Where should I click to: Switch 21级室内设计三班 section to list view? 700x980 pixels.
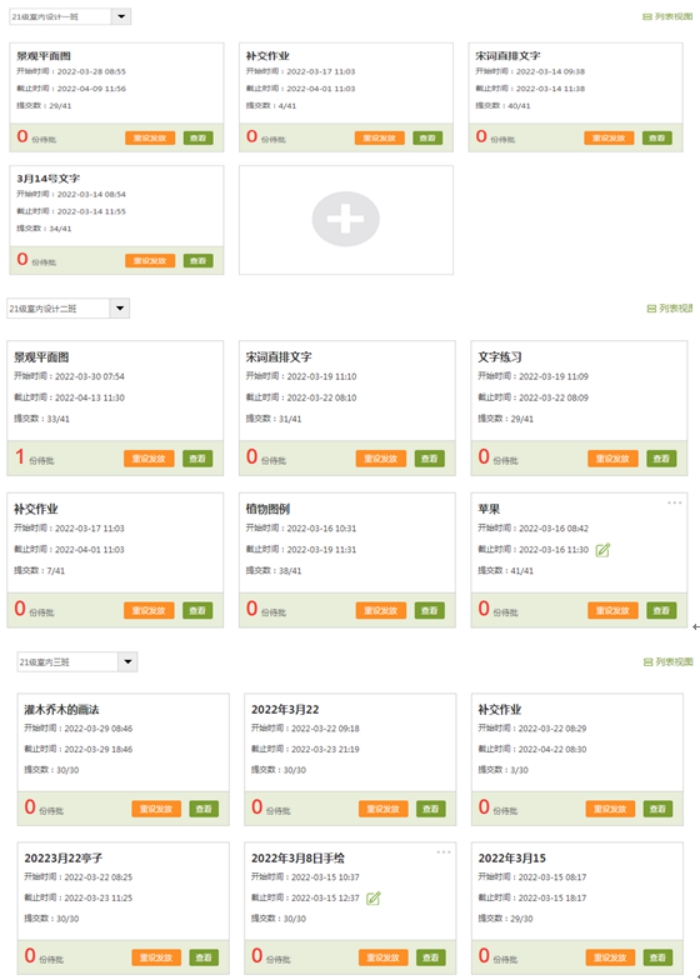668,662
